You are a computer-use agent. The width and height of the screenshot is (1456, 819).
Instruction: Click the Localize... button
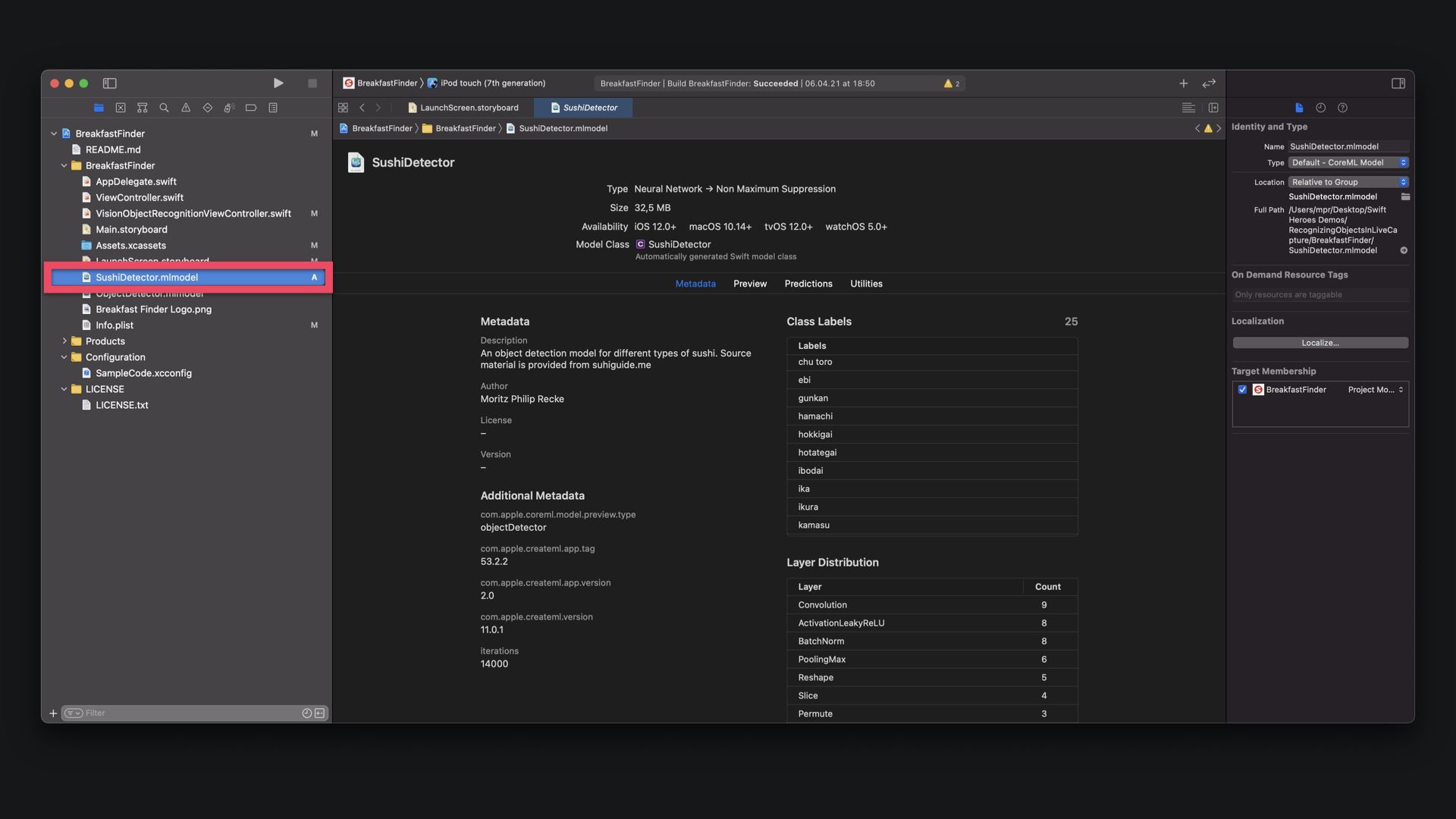(1319, 343)
